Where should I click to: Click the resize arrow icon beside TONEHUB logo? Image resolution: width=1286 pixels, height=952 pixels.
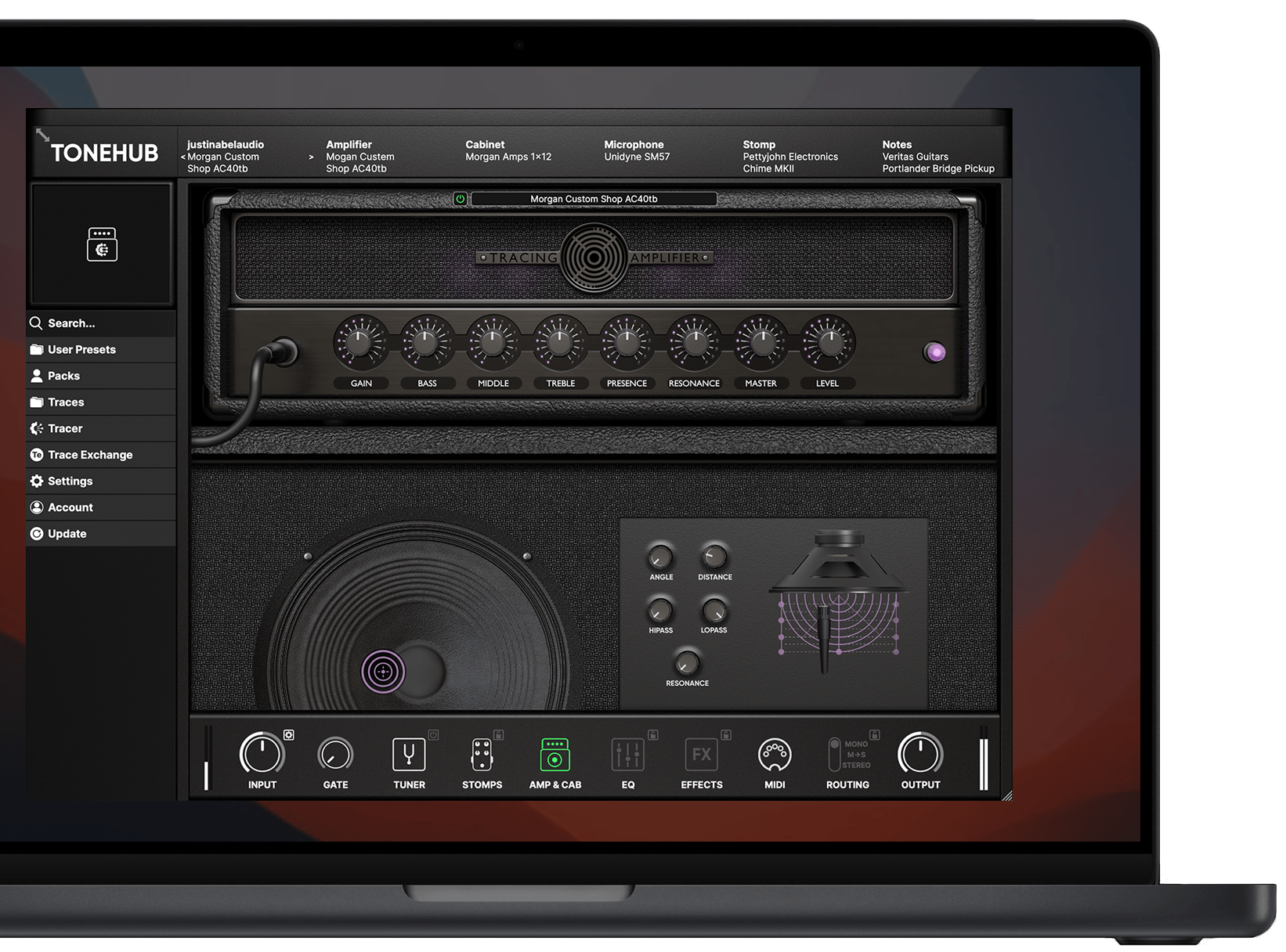click(x=42, y=135)
